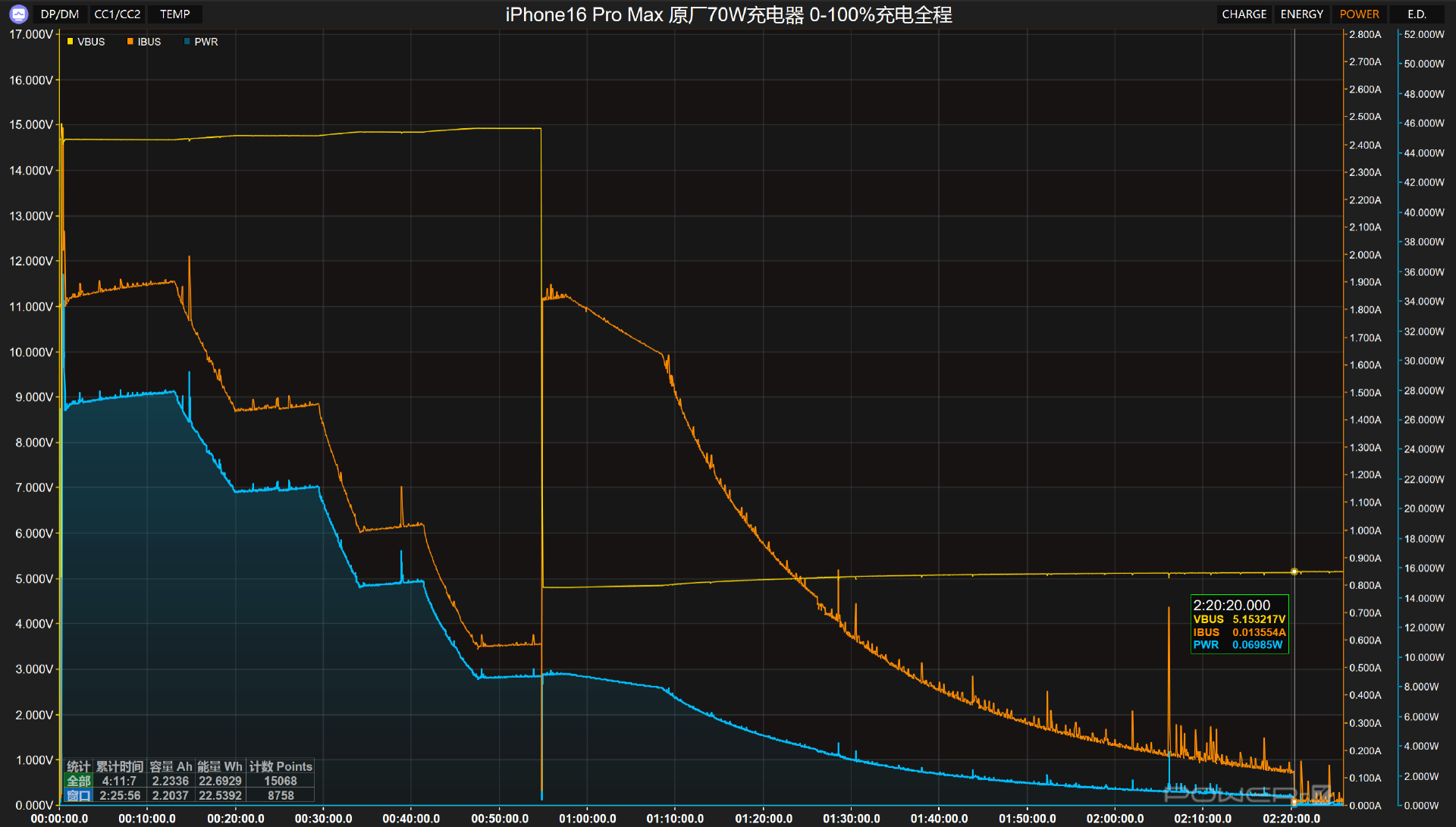Click the 能量 Wh column header
Image resolution: width=1456 pixels, height=827 pixels.
(x=220, y=766)
